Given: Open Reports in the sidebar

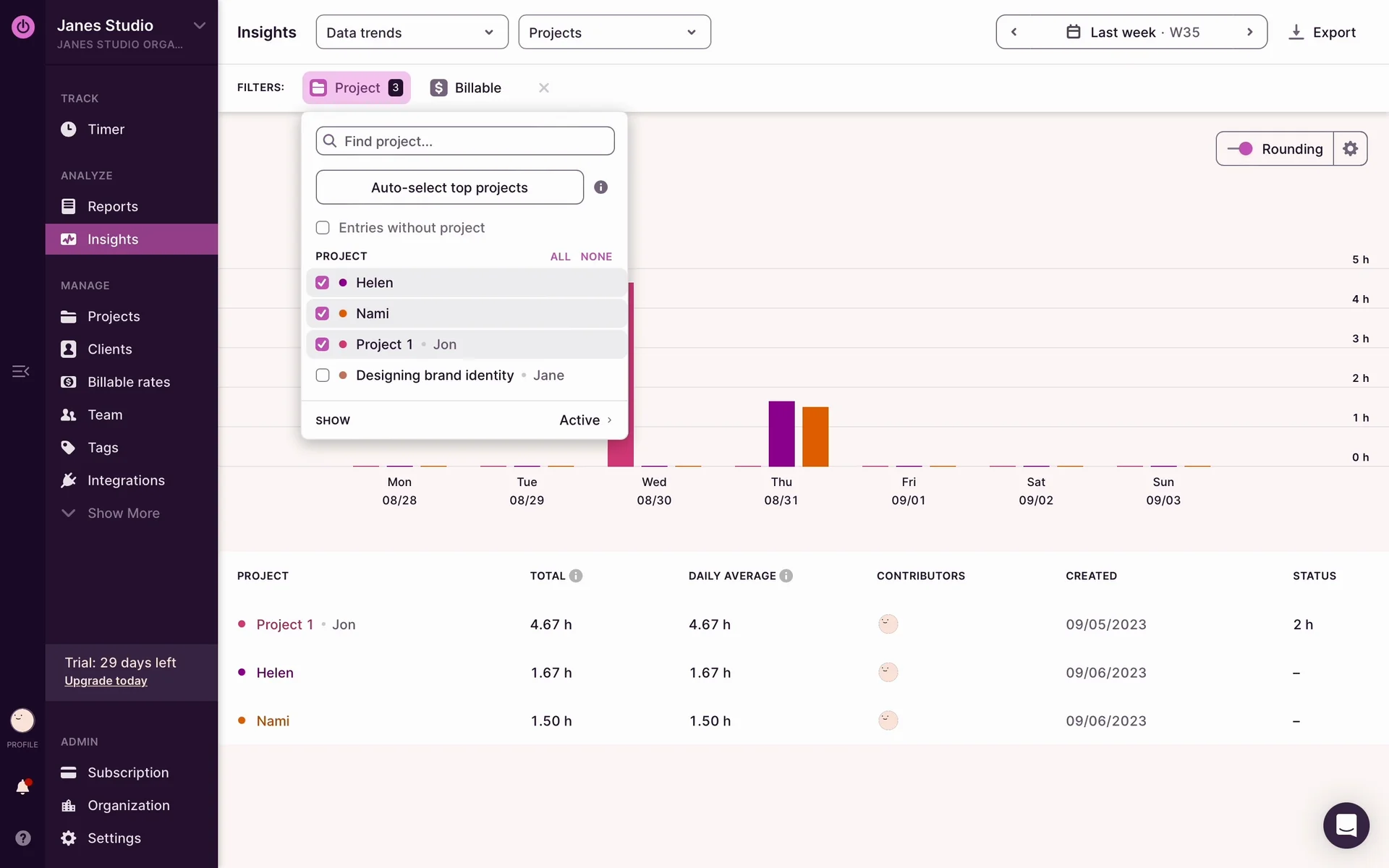Looking at the screenshot, I should 112,206.
